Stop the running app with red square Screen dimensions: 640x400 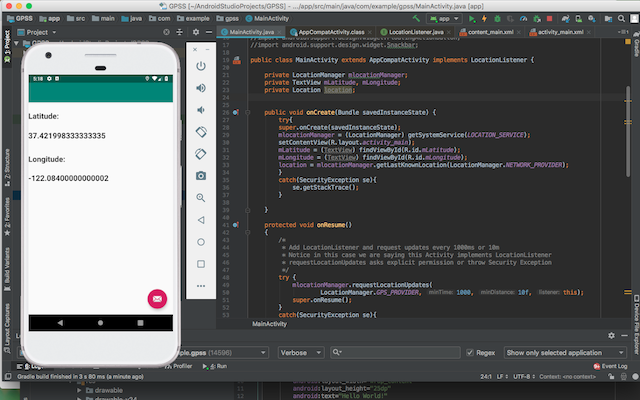click(x=549, y=18)
